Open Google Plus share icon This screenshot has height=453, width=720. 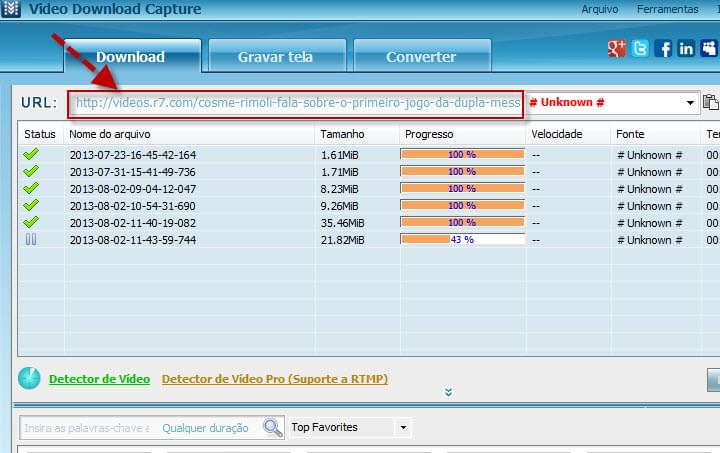pos(617,48)
